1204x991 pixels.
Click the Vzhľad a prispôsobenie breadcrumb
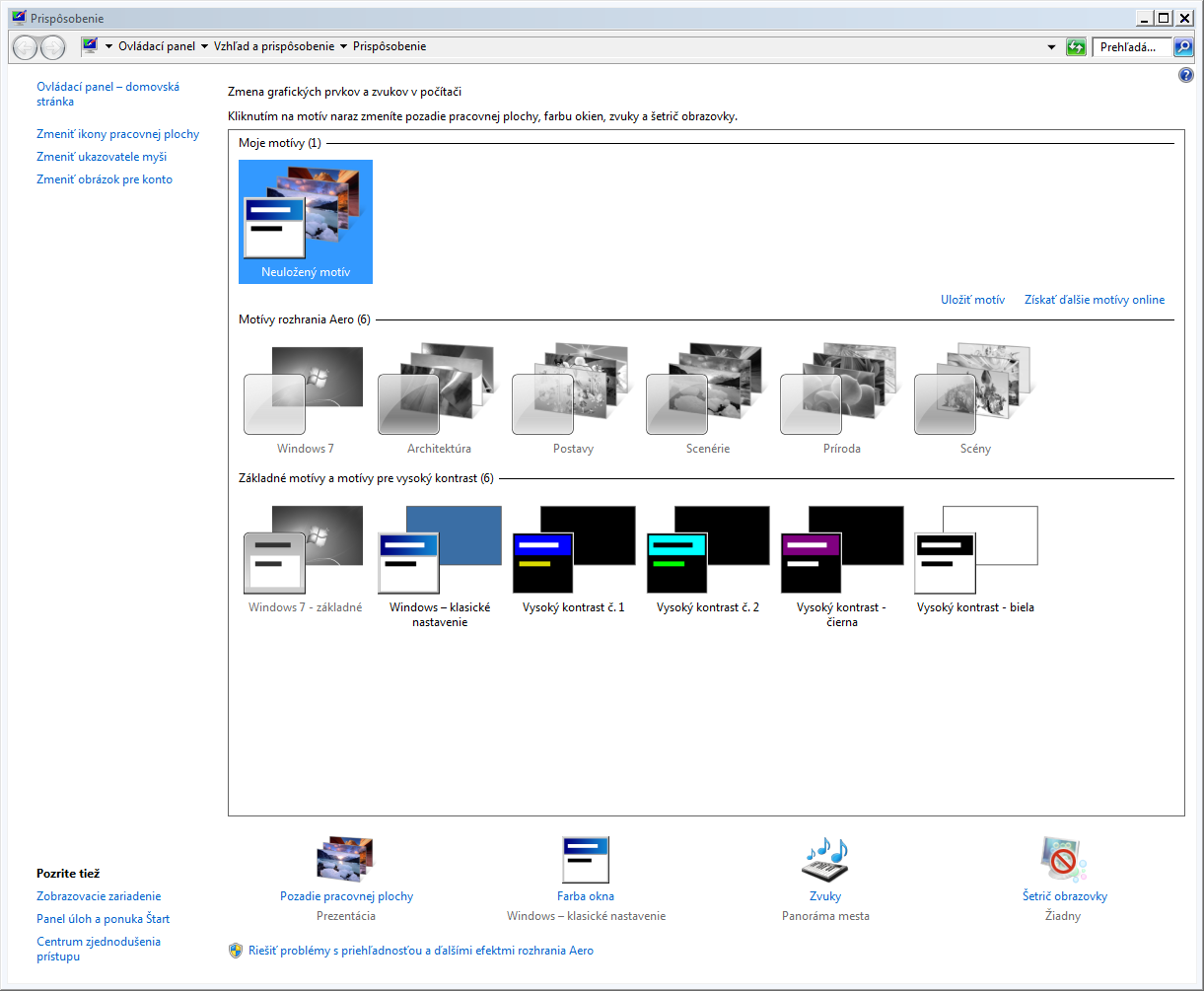275,46
